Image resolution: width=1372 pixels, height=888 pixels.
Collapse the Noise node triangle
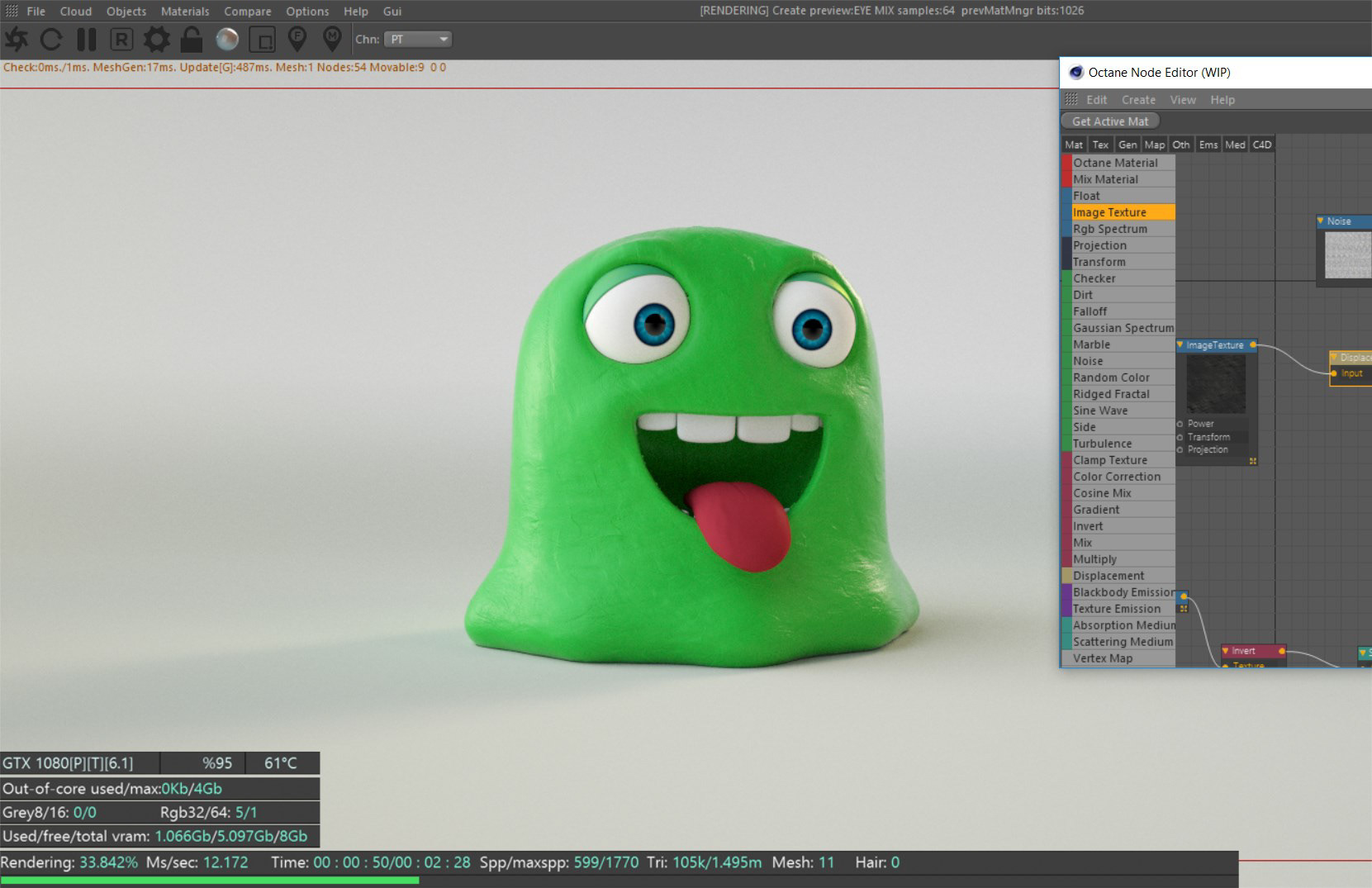click(1321, 221)
